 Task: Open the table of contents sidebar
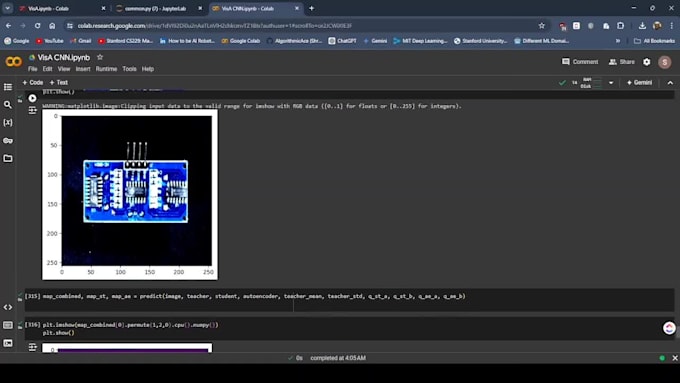pos(8,87)
